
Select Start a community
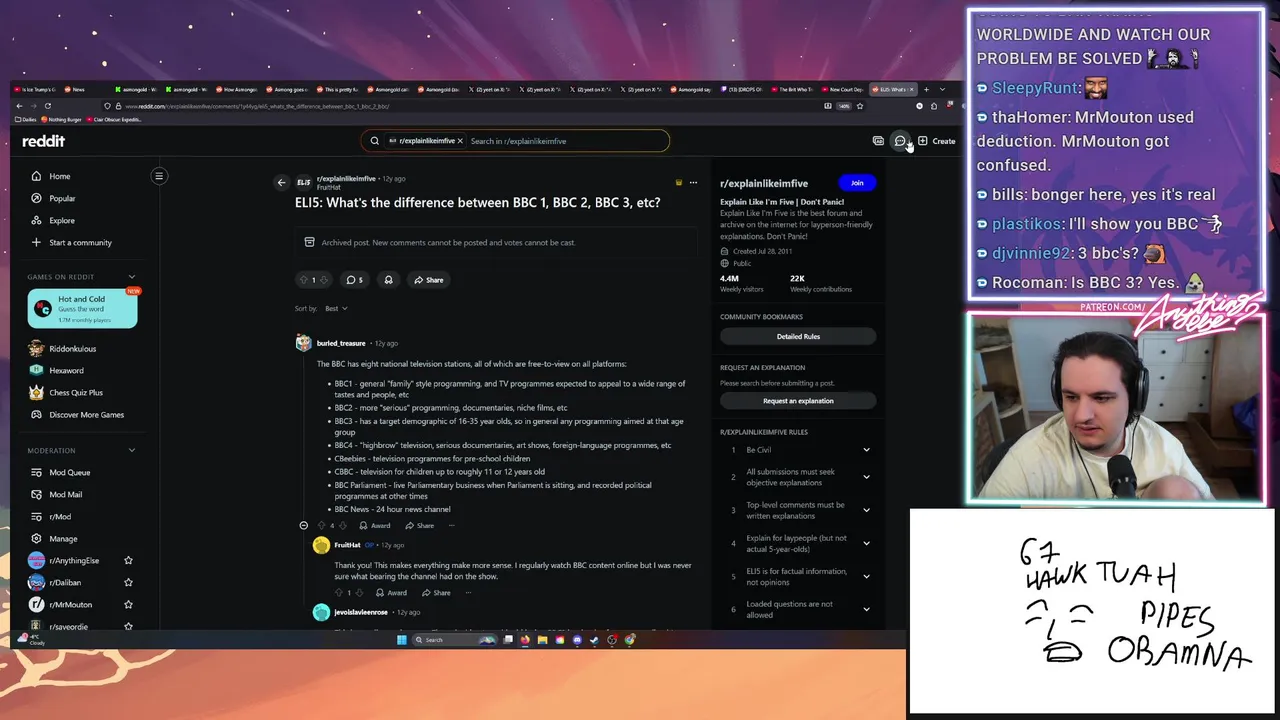[x=80, y=242]
